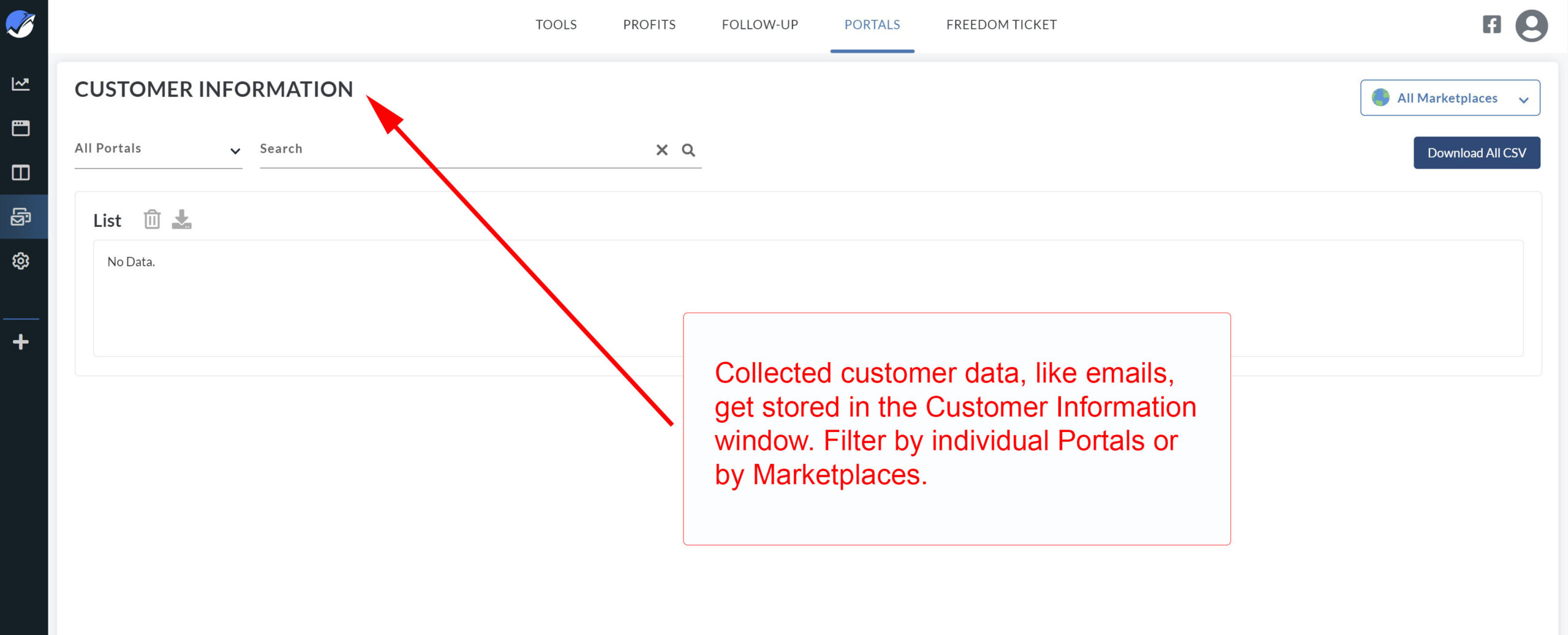
Task: Open the Facebook icon at top right
Action: [1491, 25]
